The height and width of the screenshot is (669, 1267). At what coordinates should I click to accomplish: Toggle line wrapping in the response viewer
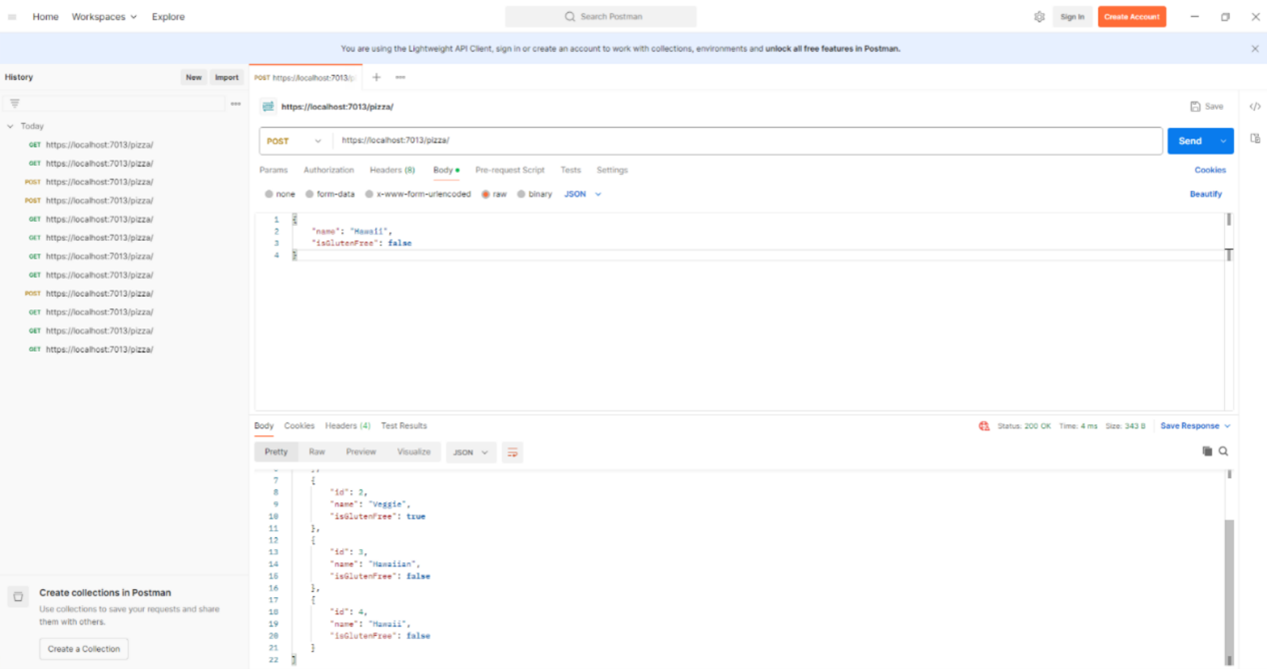(513, 452)
